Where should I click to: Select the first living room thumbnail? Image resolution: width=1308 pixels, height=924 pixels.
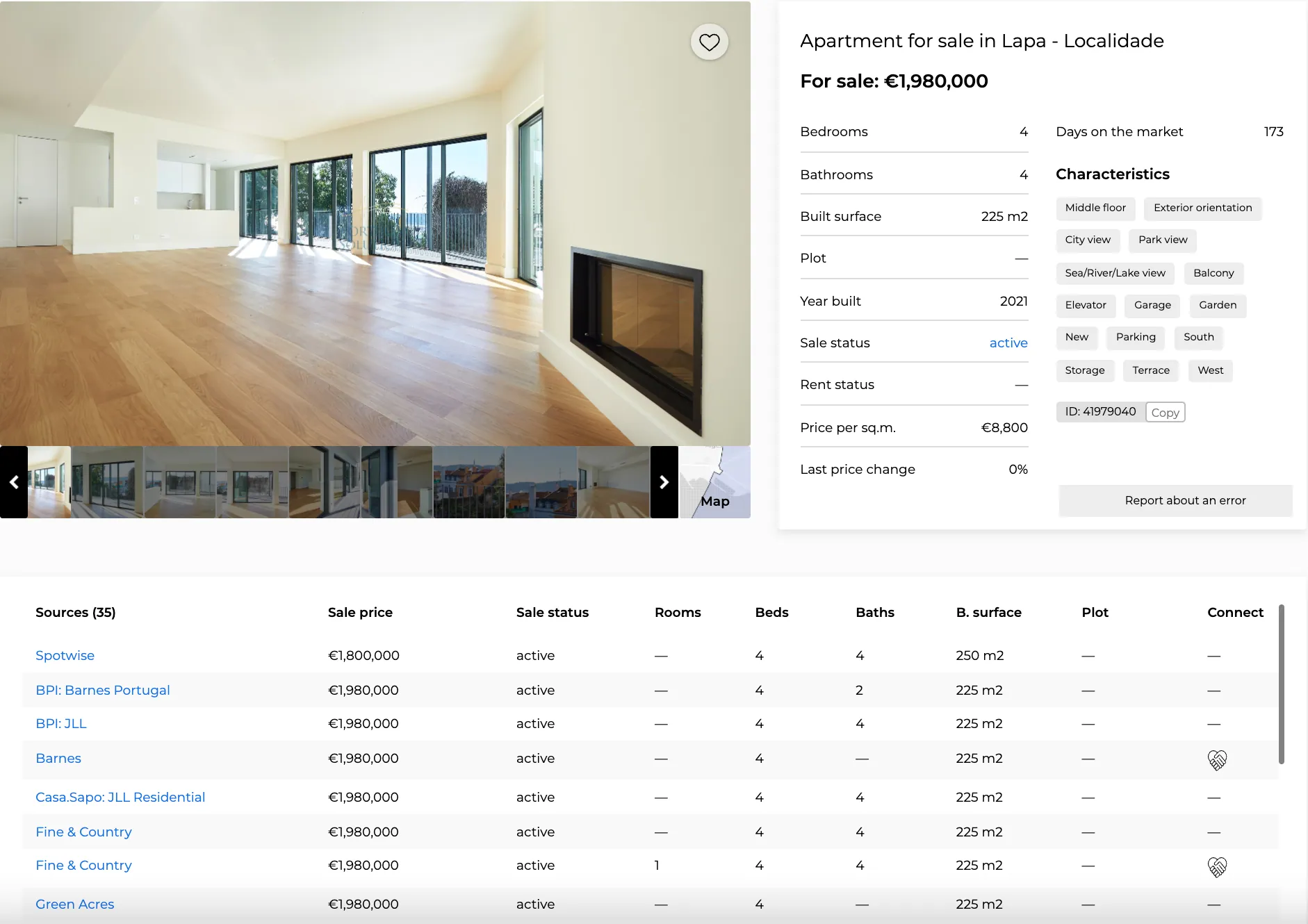pyautogui.click(x=49, y=482)
